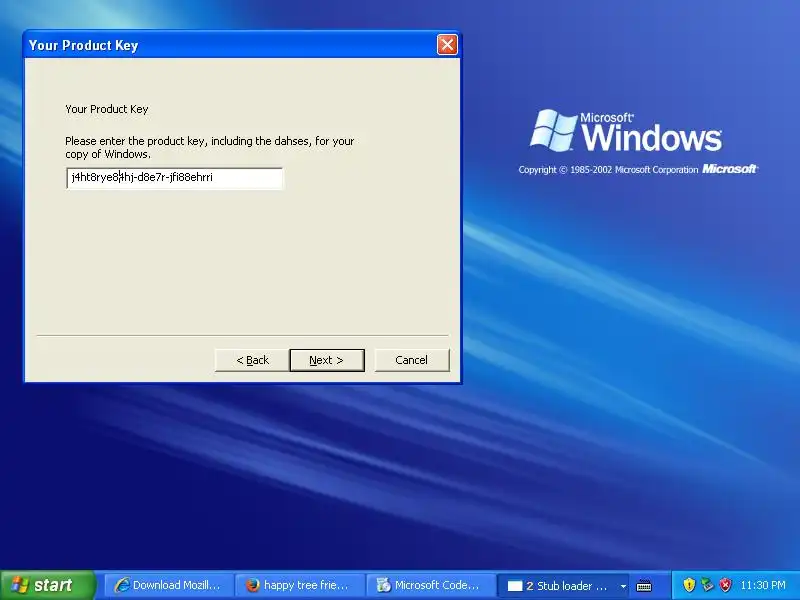The height and width of the screenshot is (600, 800).
Task: Open the red security alert shield tray icon
Action: click(725, 585)
